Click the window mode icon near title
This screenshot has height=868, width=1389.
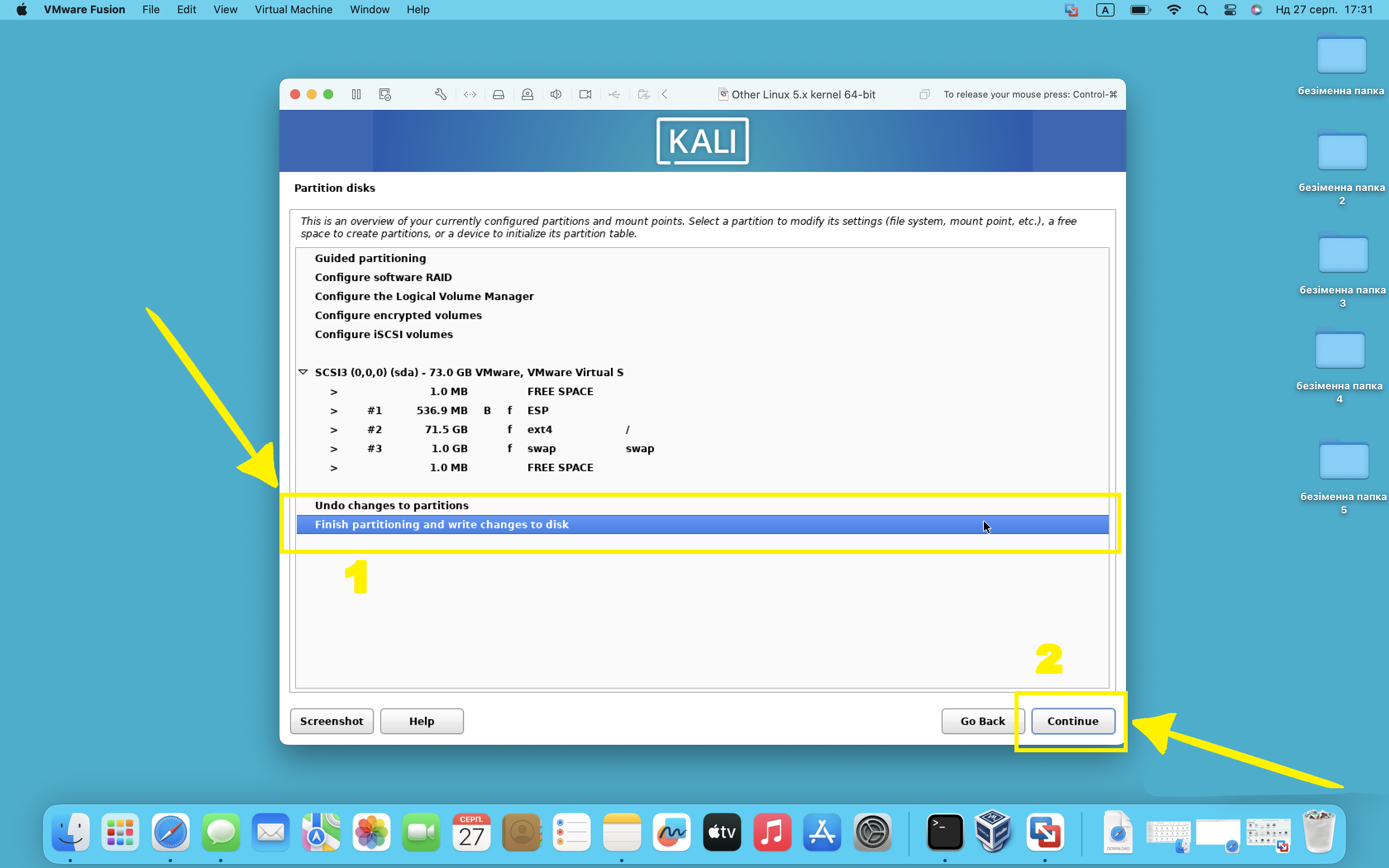click(x=924, y=94)
